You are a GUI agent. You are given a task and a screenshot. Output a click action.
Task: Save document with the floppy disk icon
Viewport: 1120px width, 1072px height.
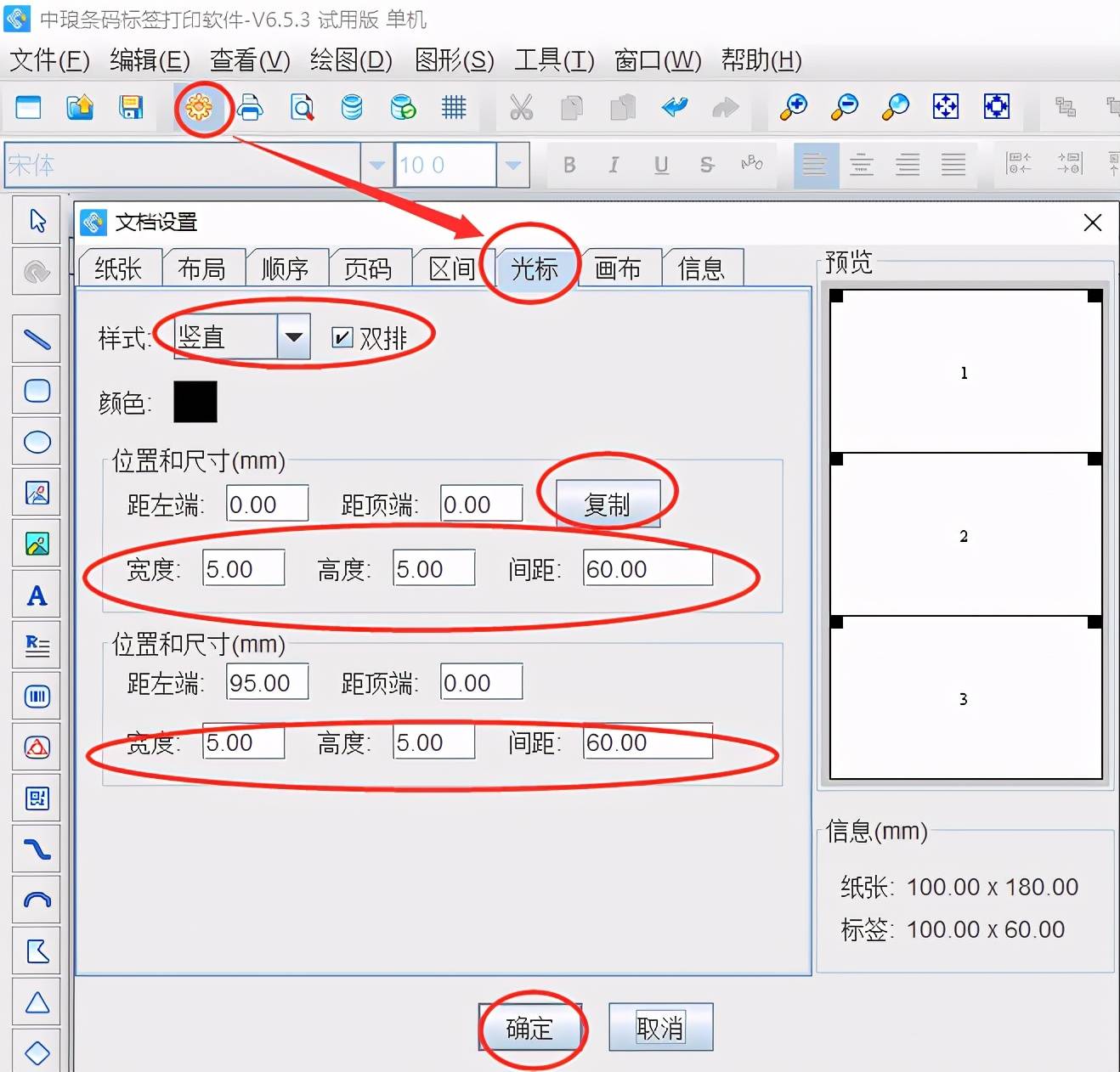(x=131, y=107)
